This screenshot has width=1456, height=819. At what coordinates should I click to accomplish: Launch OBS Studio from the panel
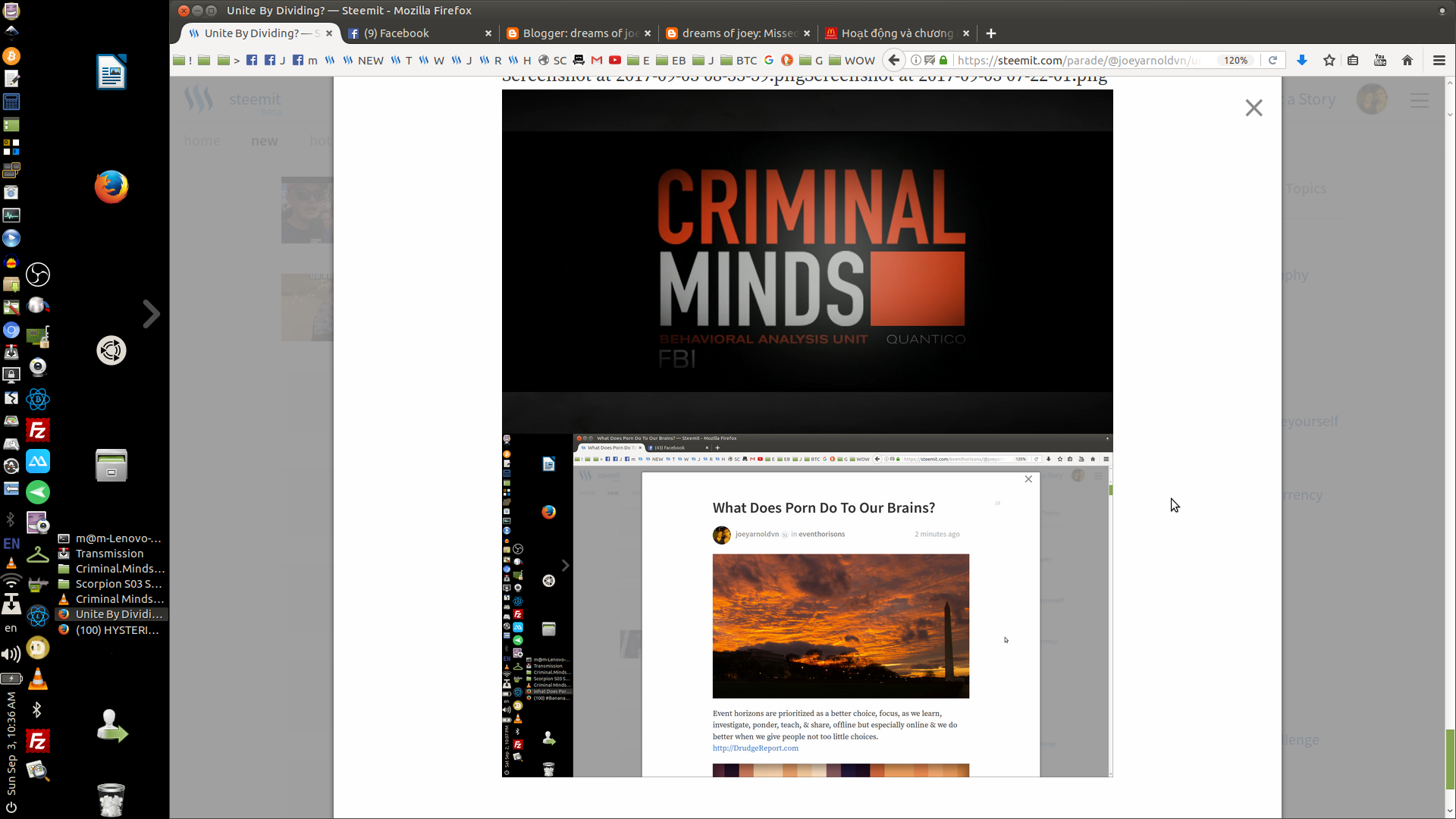(x=38, y=275)
